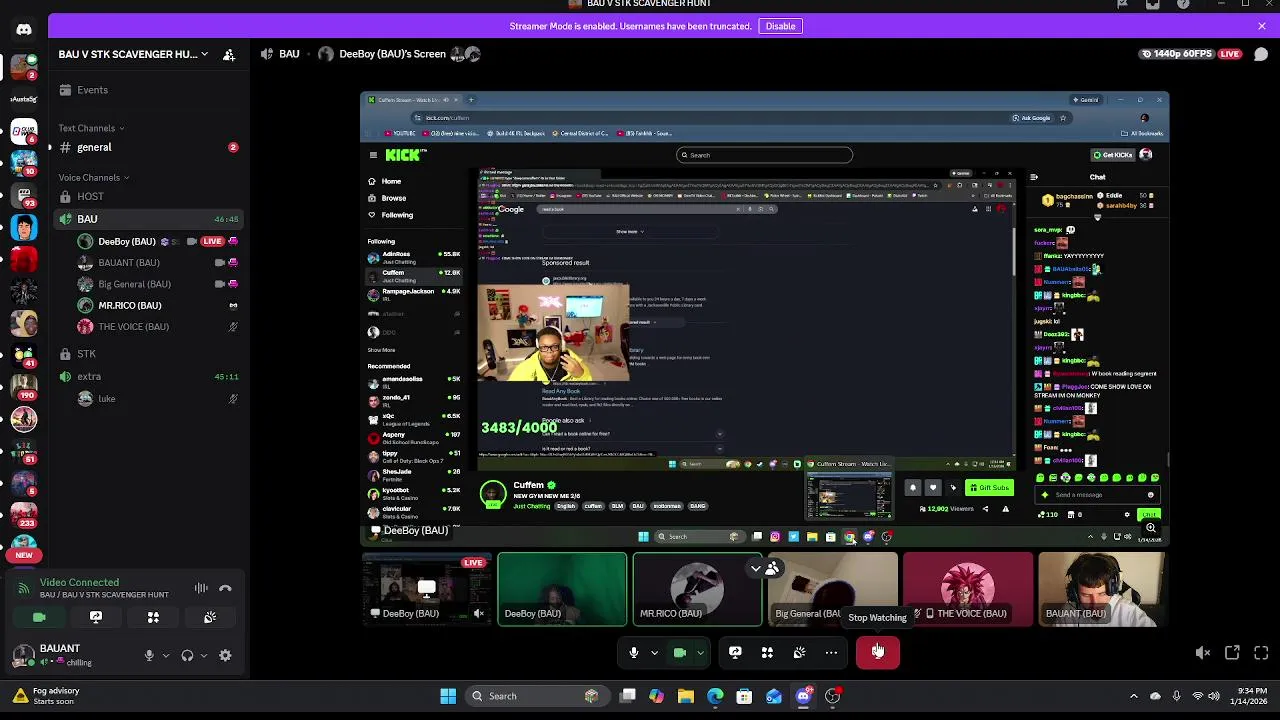This screenshot has width=1280, height=720.
Task: Open Discord from the taskbar
Action: click(x=803, y=696)
